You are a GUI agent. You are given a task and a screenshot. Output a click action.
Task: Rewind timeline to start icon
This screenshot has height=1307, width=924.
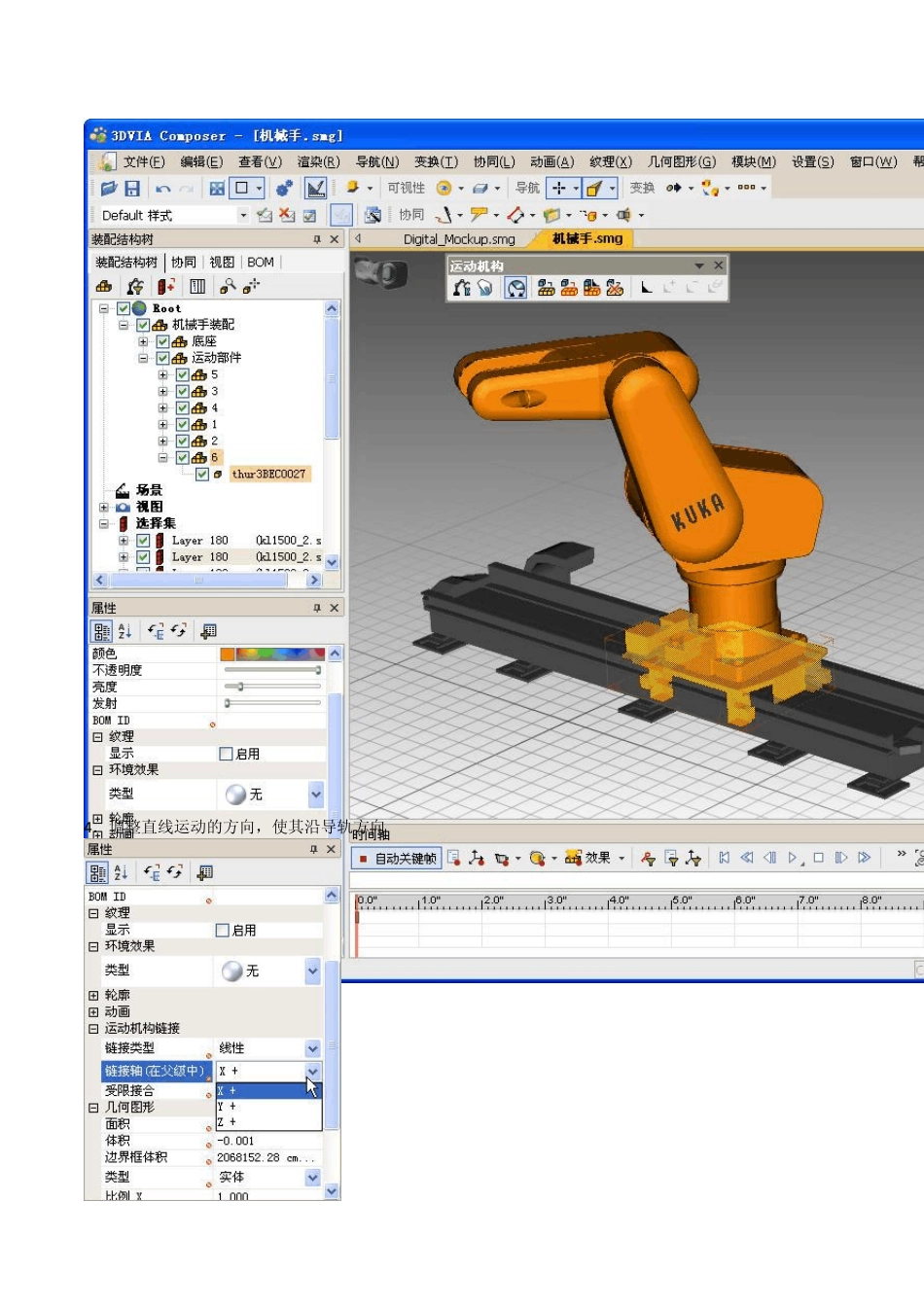pos(724,858)
